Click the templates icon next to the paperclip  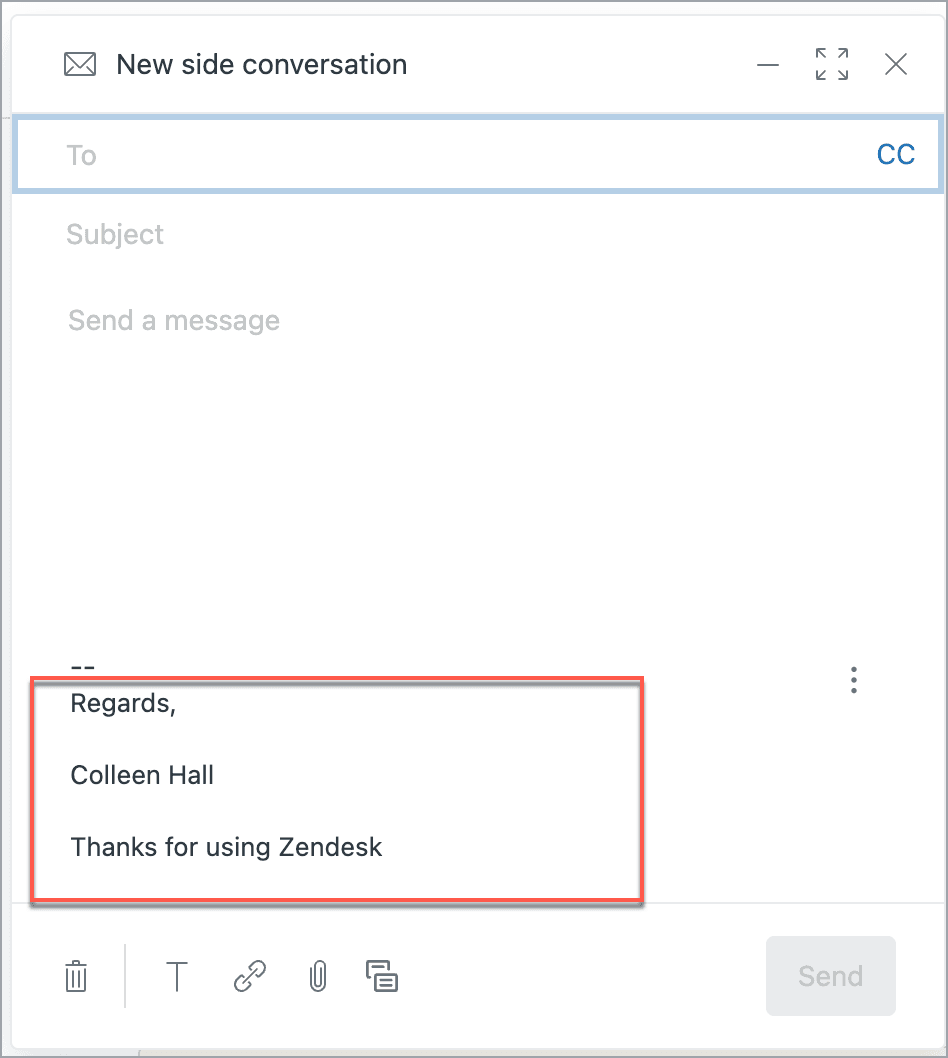click(383, 977)
